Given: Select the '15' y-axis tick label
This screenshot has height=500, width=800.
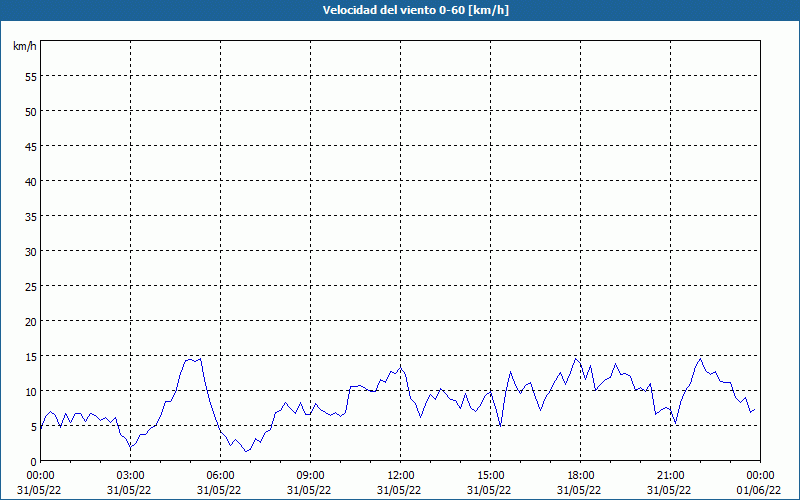Looking at the screenshot, I should [31, 356].
